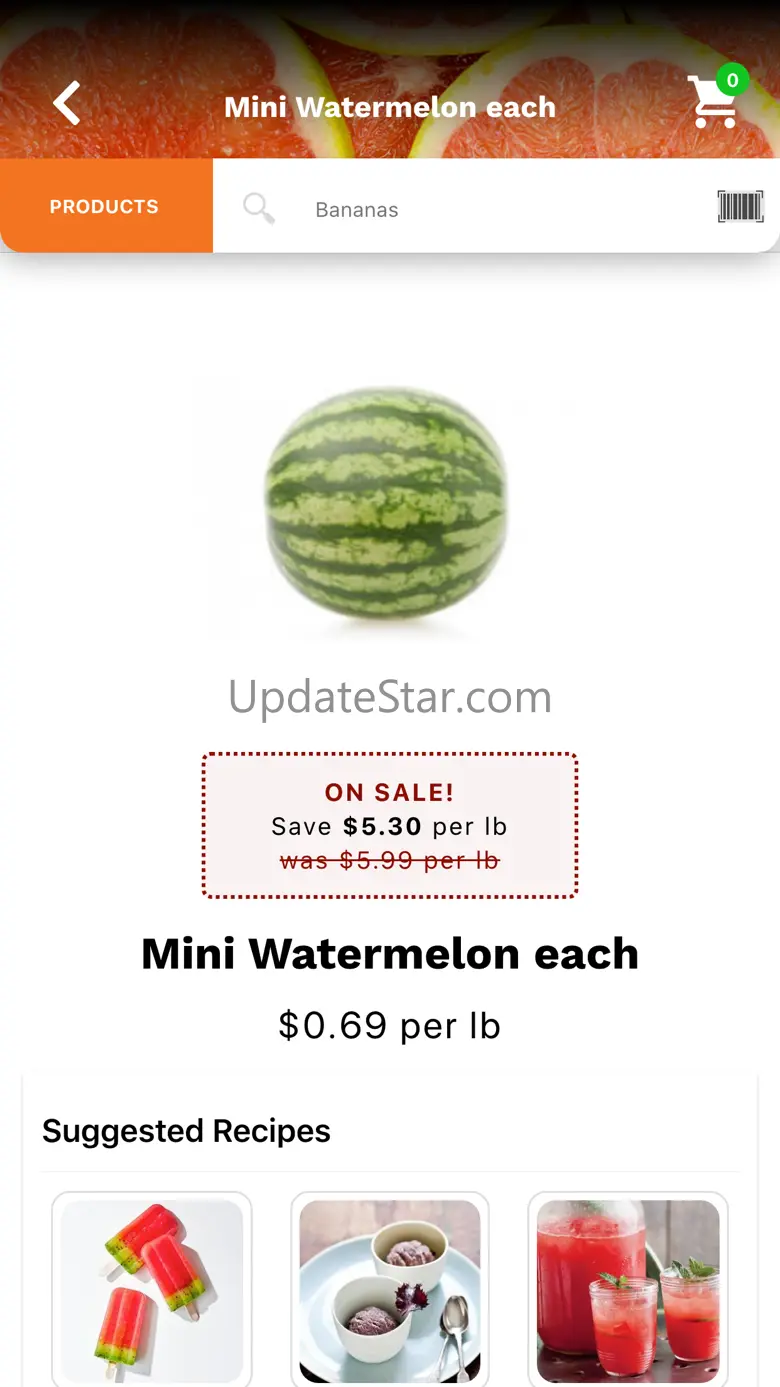Tap the green cart count badge
780x1387 pixels.
732,80
